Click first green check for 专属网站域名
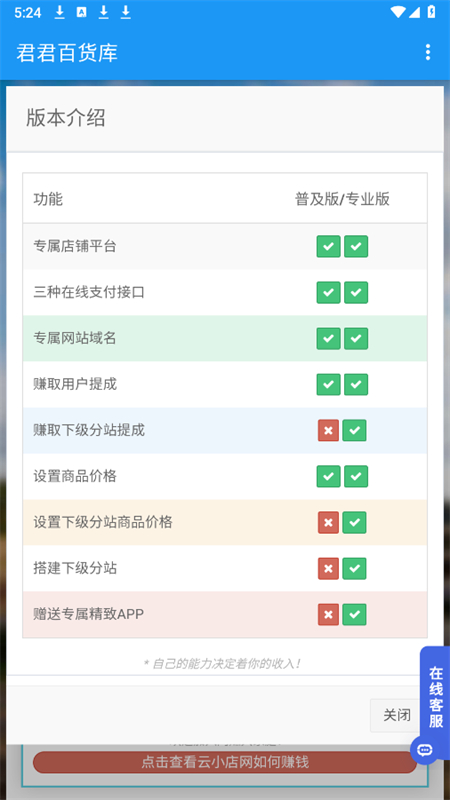Image resolution: width=450 pixels, height=800 pixels. tap(329, 339)
